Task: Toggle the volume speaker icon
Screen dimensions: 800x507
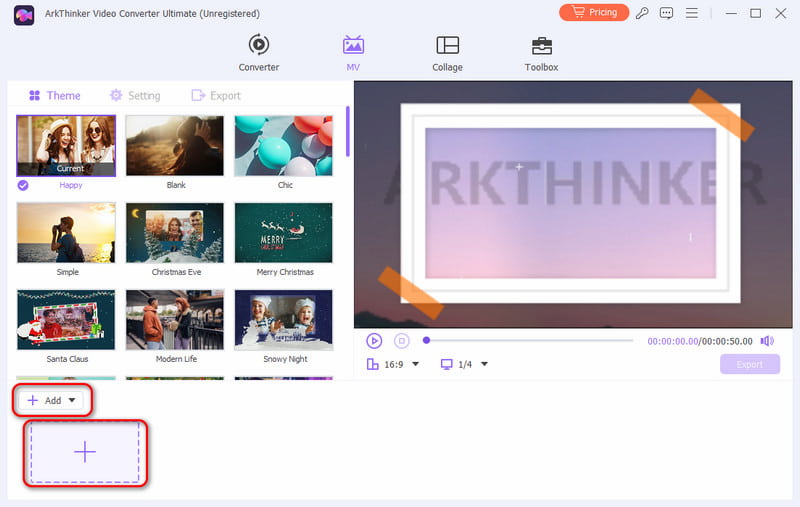Action: 767,341
